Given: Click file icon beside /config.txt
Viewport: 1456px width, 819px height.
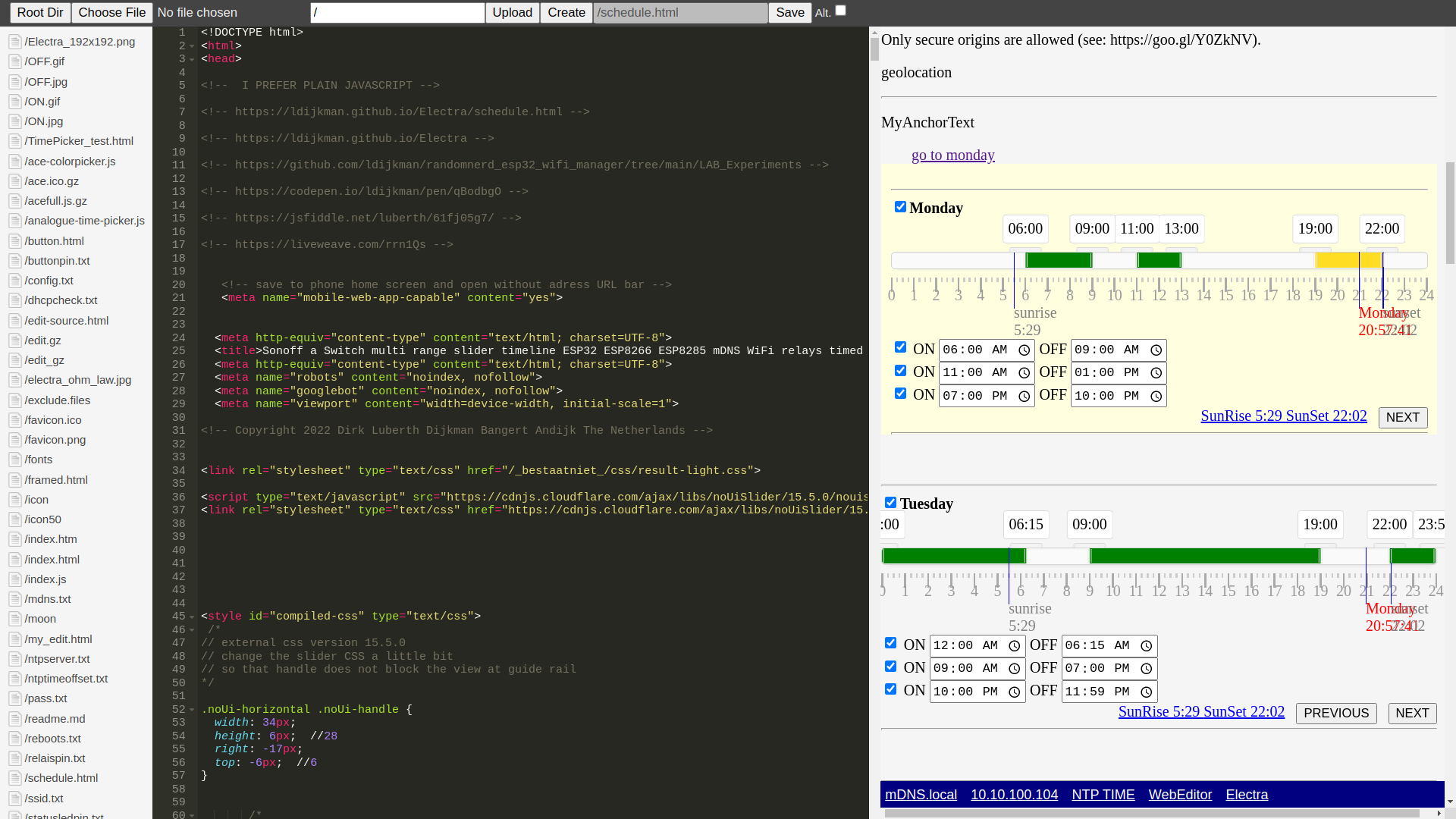Looking at the screenshot, I should 14,281.
